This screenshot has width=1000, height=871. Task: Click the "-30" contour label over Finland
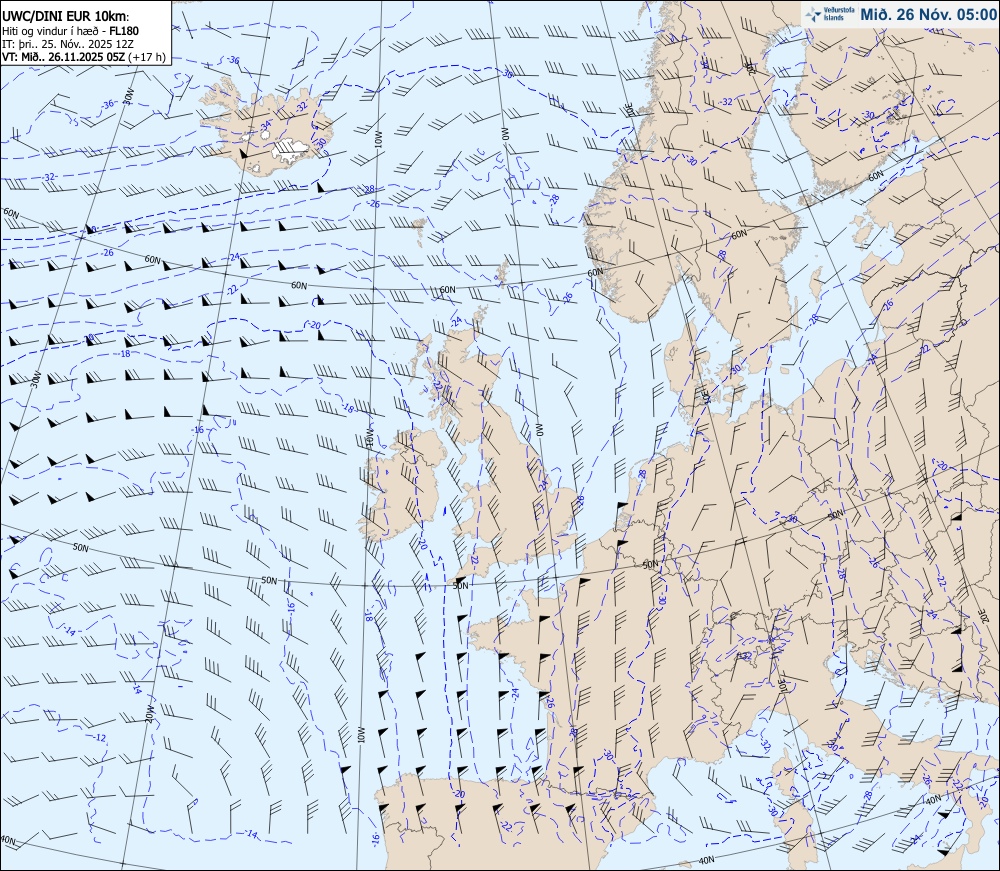pyautogui.click(x=868, y=115)
